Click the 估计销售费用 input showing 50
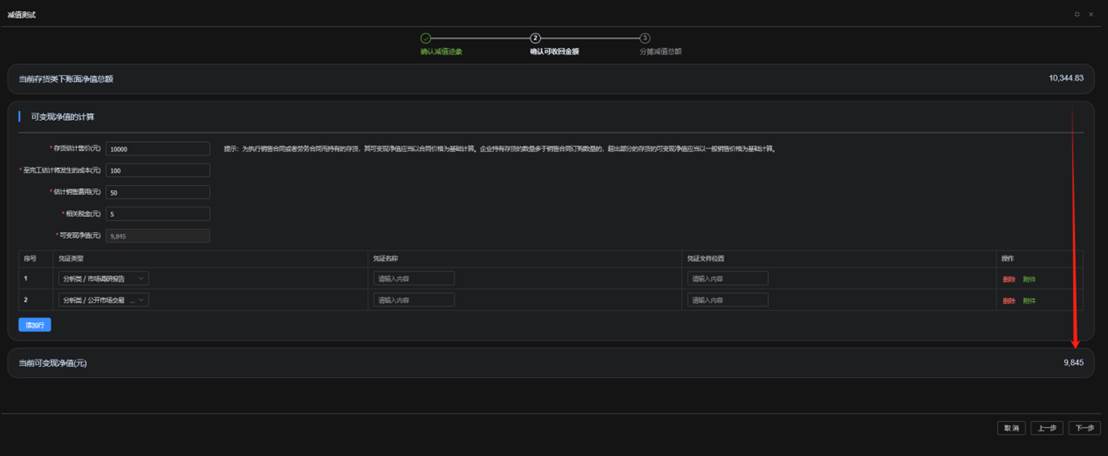Viewport: 1108px width, 456px height. coord(157,192)
